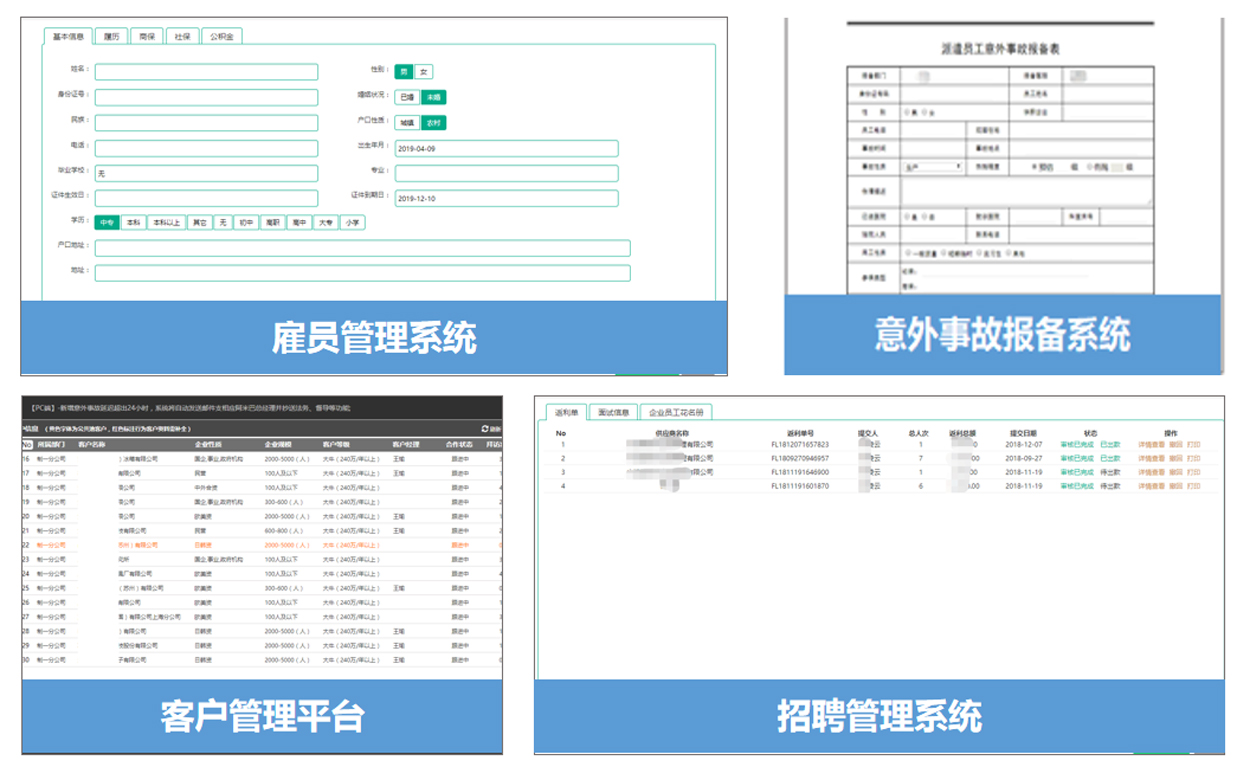
Task: Choose 城镇 as the 户口性质
Action: coord(407,123)
